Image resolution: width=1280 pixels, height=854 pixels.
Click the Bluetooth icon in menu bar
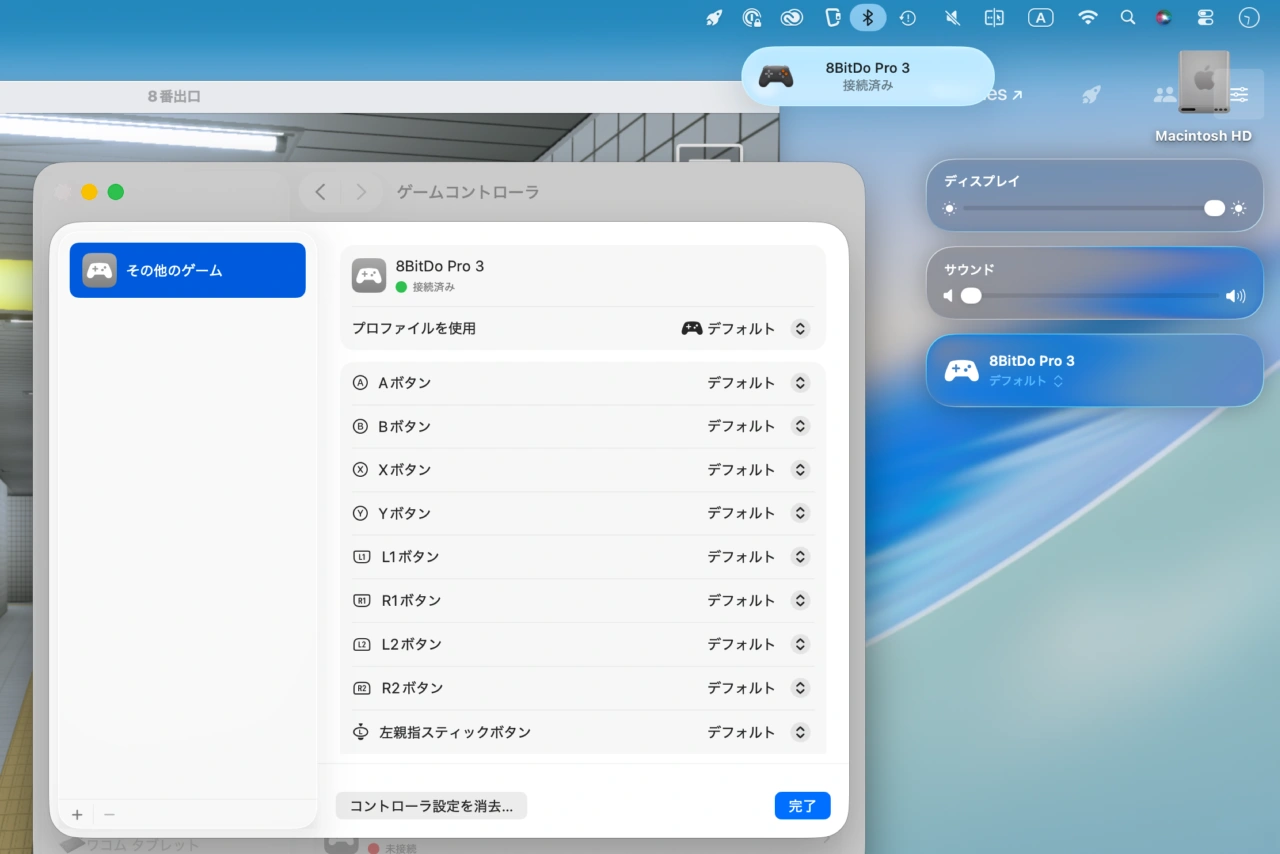[x=868, y=17]
